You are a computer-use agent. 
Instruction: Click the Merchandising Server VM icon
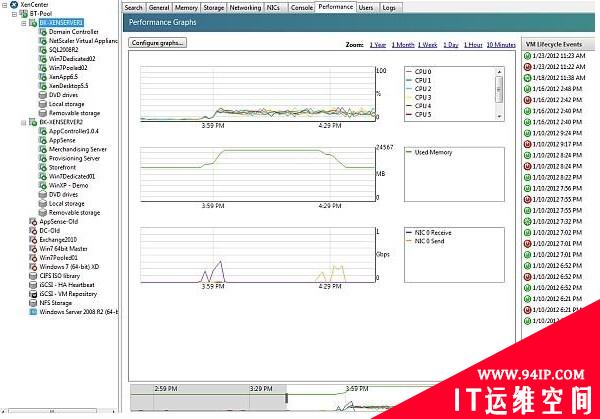click(43, 149)
